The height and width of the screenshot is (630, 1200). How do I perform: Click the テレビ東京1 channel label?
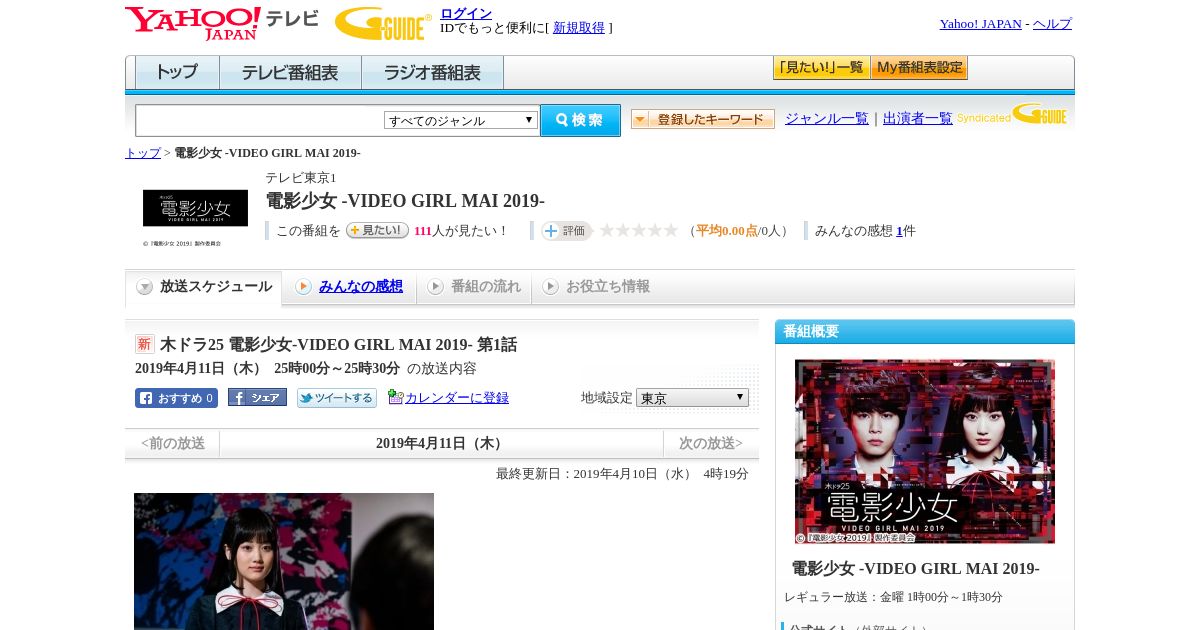[301, 178]
